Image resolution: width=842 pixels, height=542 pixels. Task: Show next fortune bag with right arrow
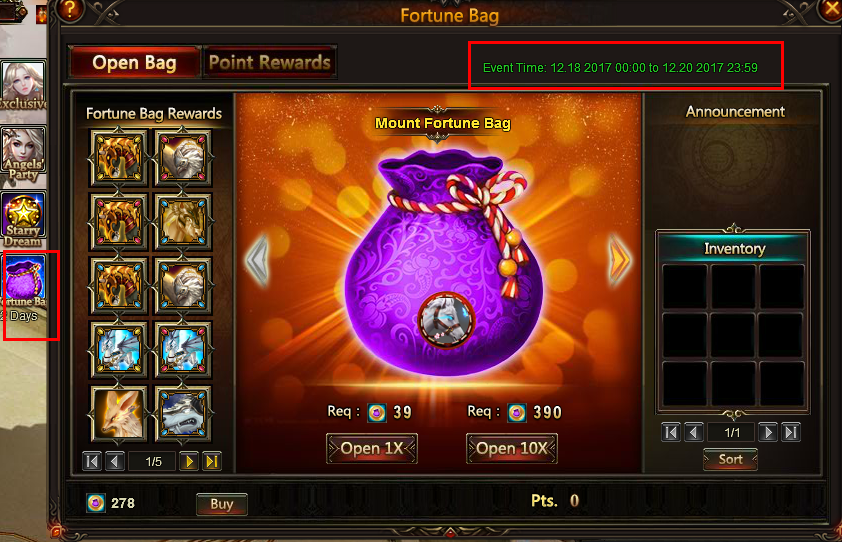click(x=619, y=260)
